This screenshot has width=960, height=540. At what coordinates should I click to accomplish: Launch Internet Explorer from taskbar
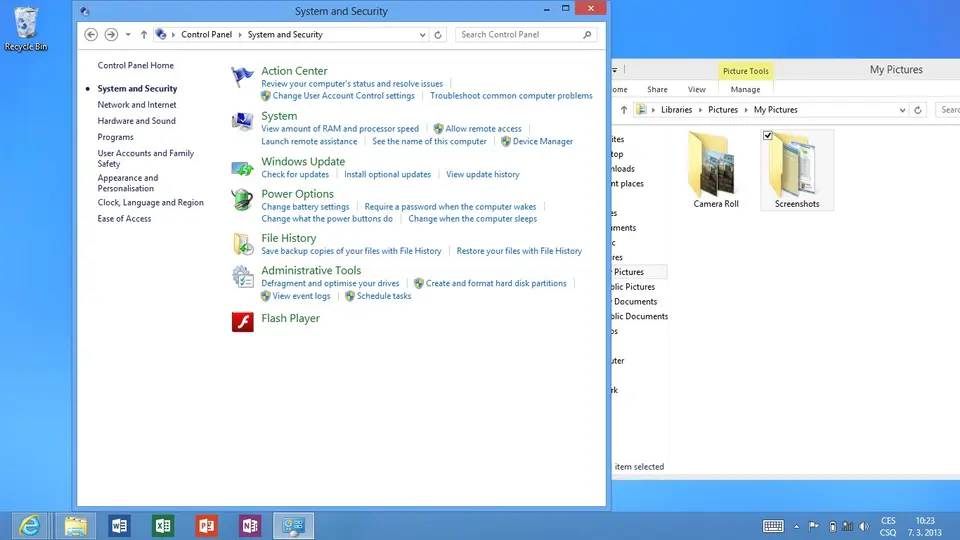click(29, 526)
